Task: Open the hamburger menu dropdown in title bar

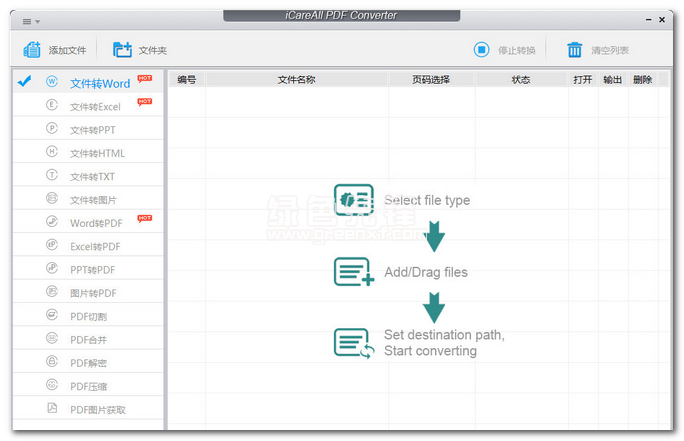Action: (31, 20)
